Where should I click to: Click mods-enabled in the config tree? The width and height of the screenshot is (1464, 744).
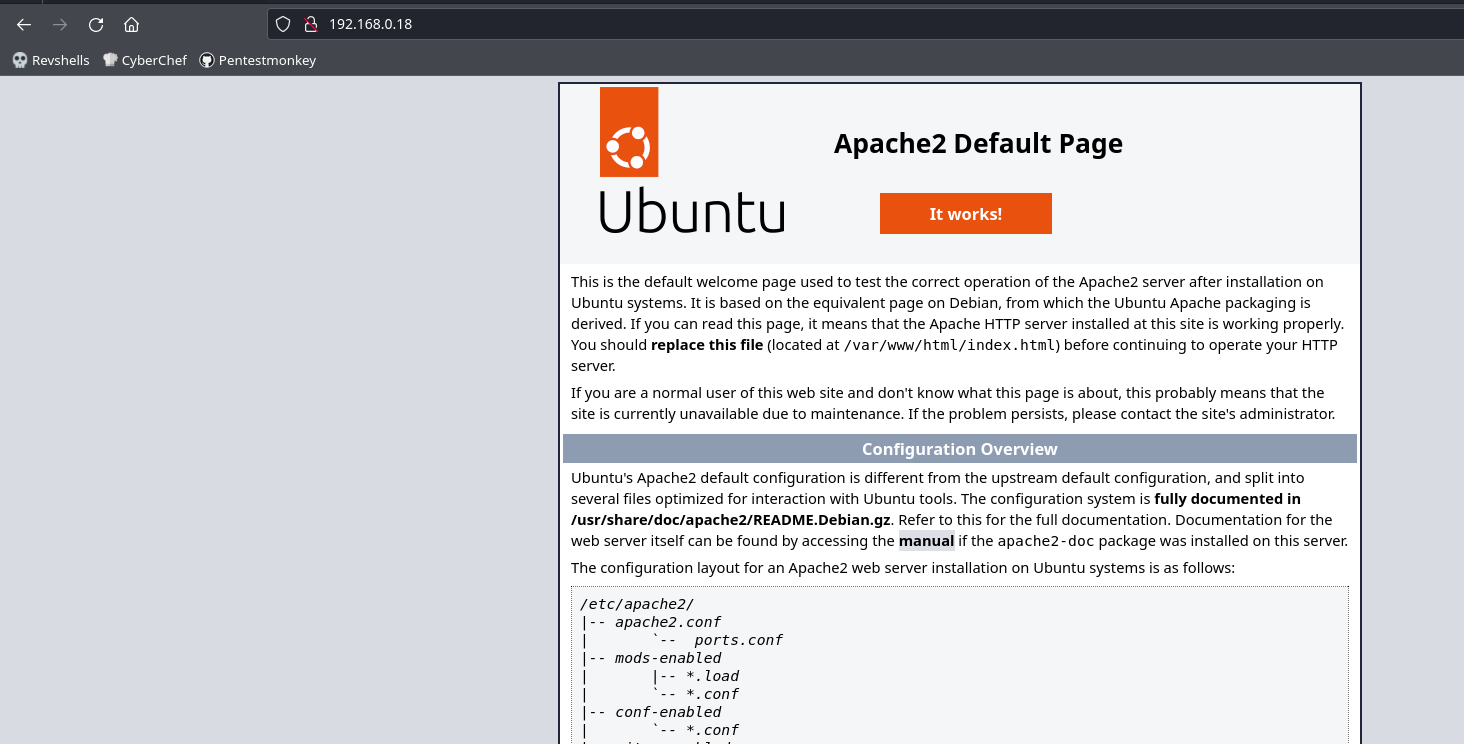tap(668, 658)
